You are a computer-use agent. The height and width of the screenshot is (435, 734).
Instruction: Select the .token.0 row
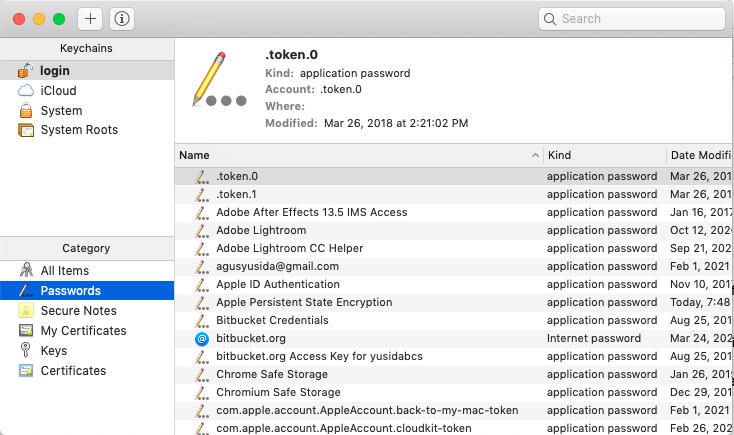tap(455, 177)
